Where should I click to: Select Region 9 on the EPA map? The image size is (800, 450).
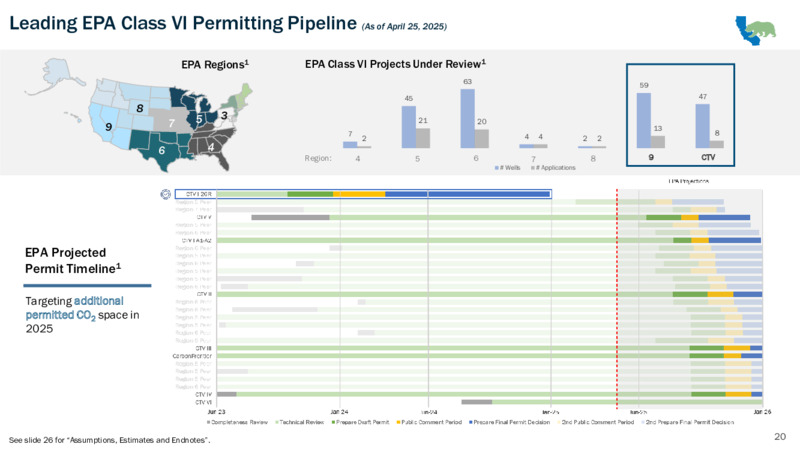point(108,126)
